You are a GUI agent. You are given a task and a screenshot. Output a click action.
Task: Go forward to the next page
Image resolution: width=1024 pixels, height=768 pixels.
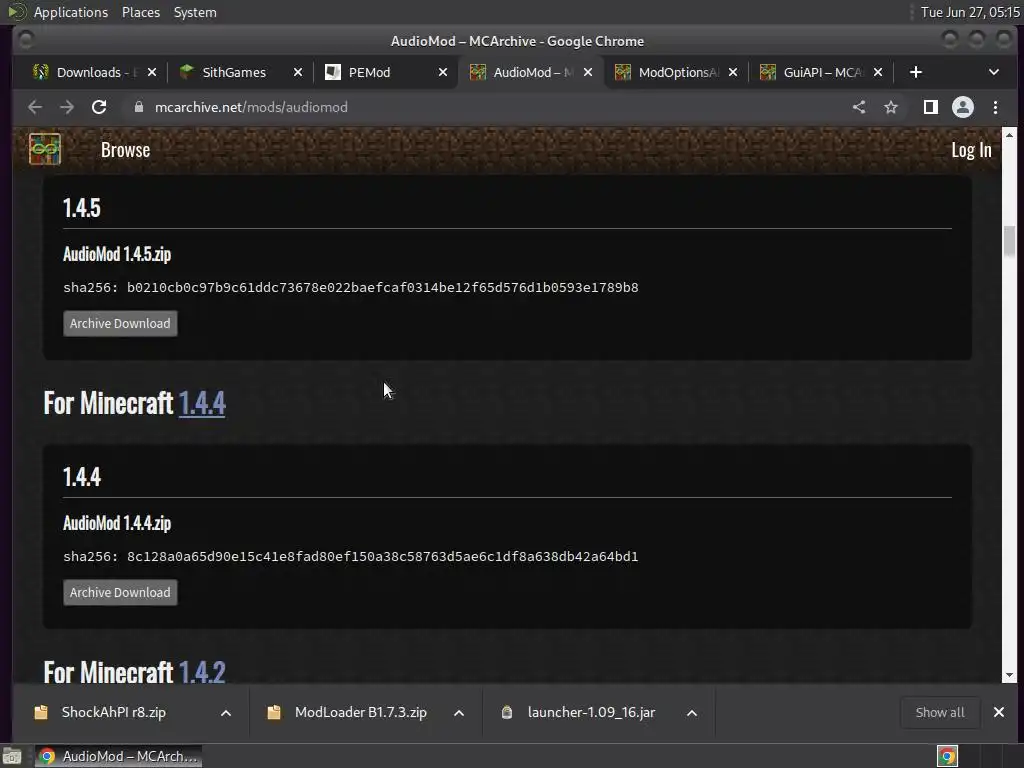(67, 107)
